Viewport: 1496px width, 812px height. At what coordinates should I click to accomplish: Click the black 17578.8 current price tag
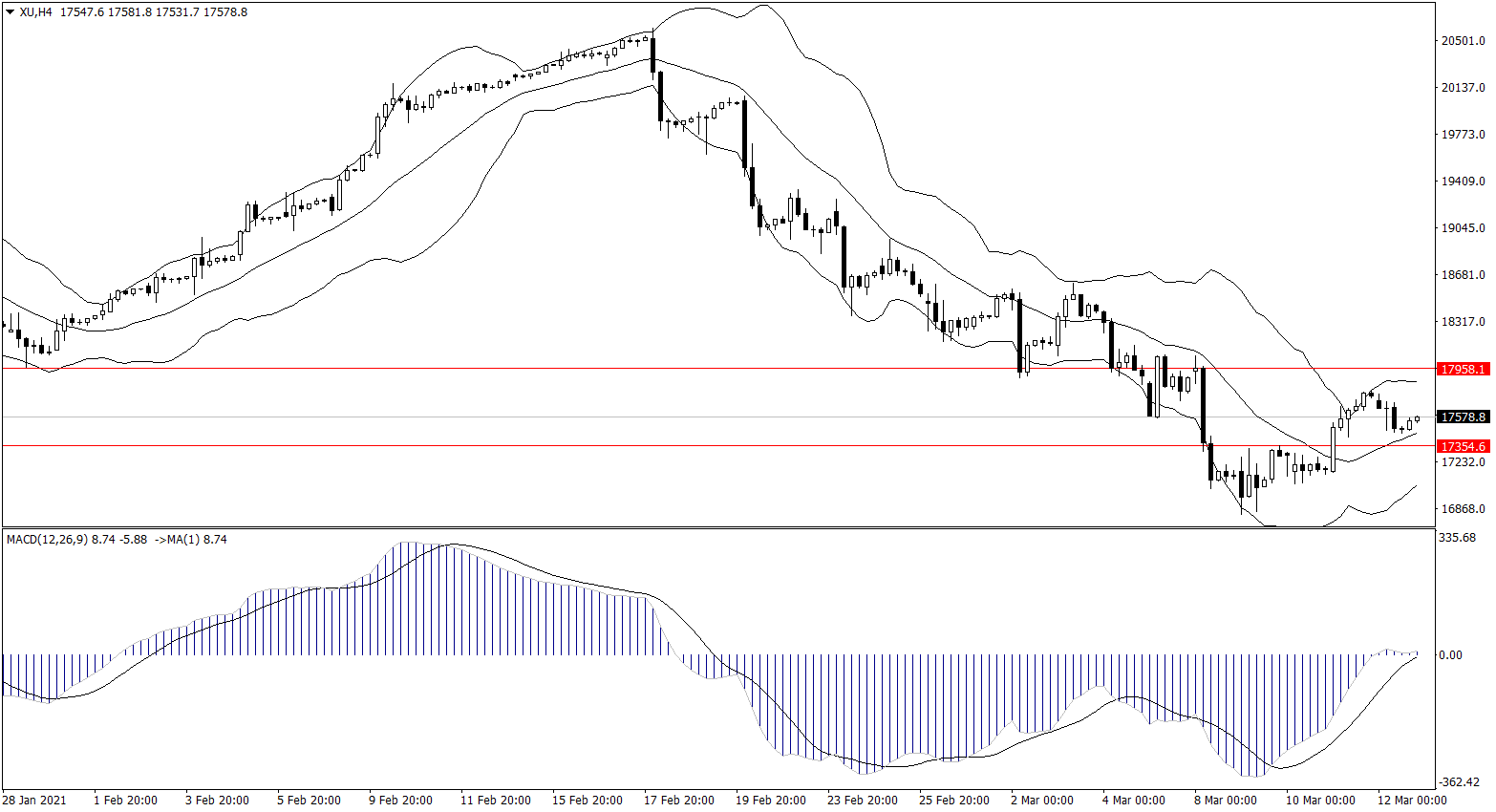1463,417
